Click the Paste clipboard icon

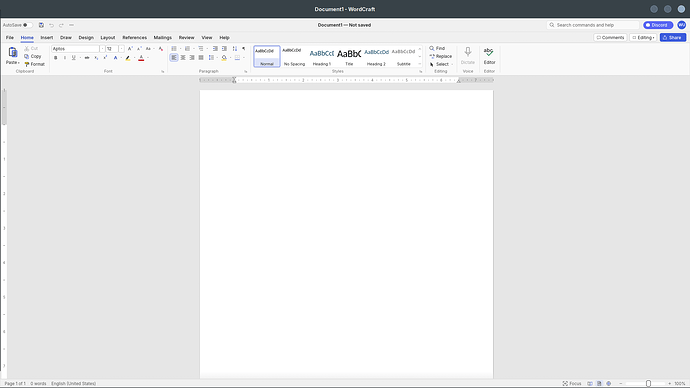click(x=13, y=53)
